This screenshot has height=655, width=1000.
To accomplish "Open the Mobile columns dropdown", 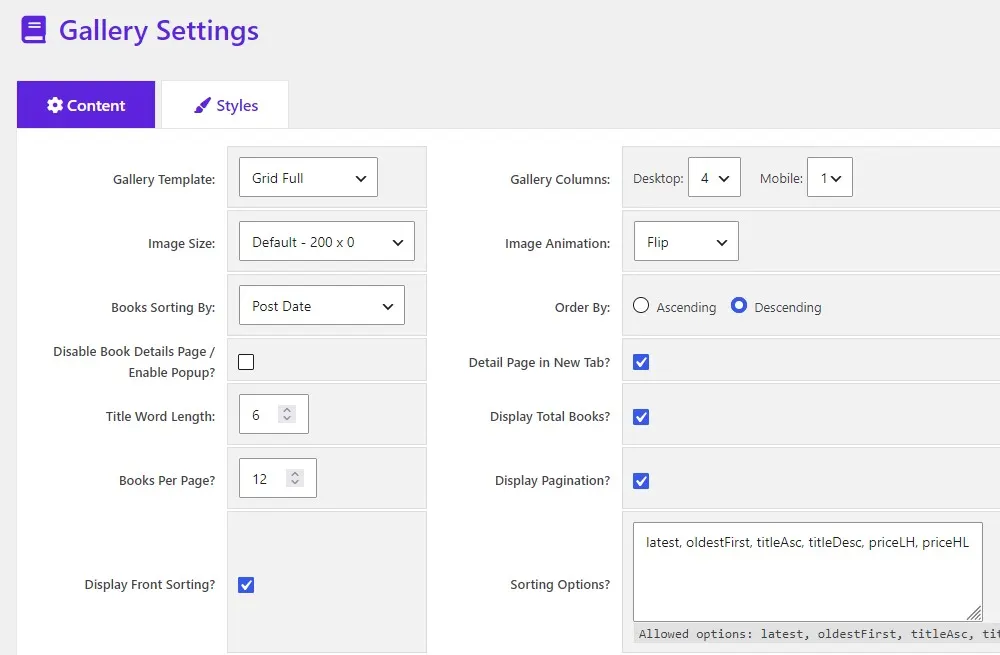I will coord(830,177).
